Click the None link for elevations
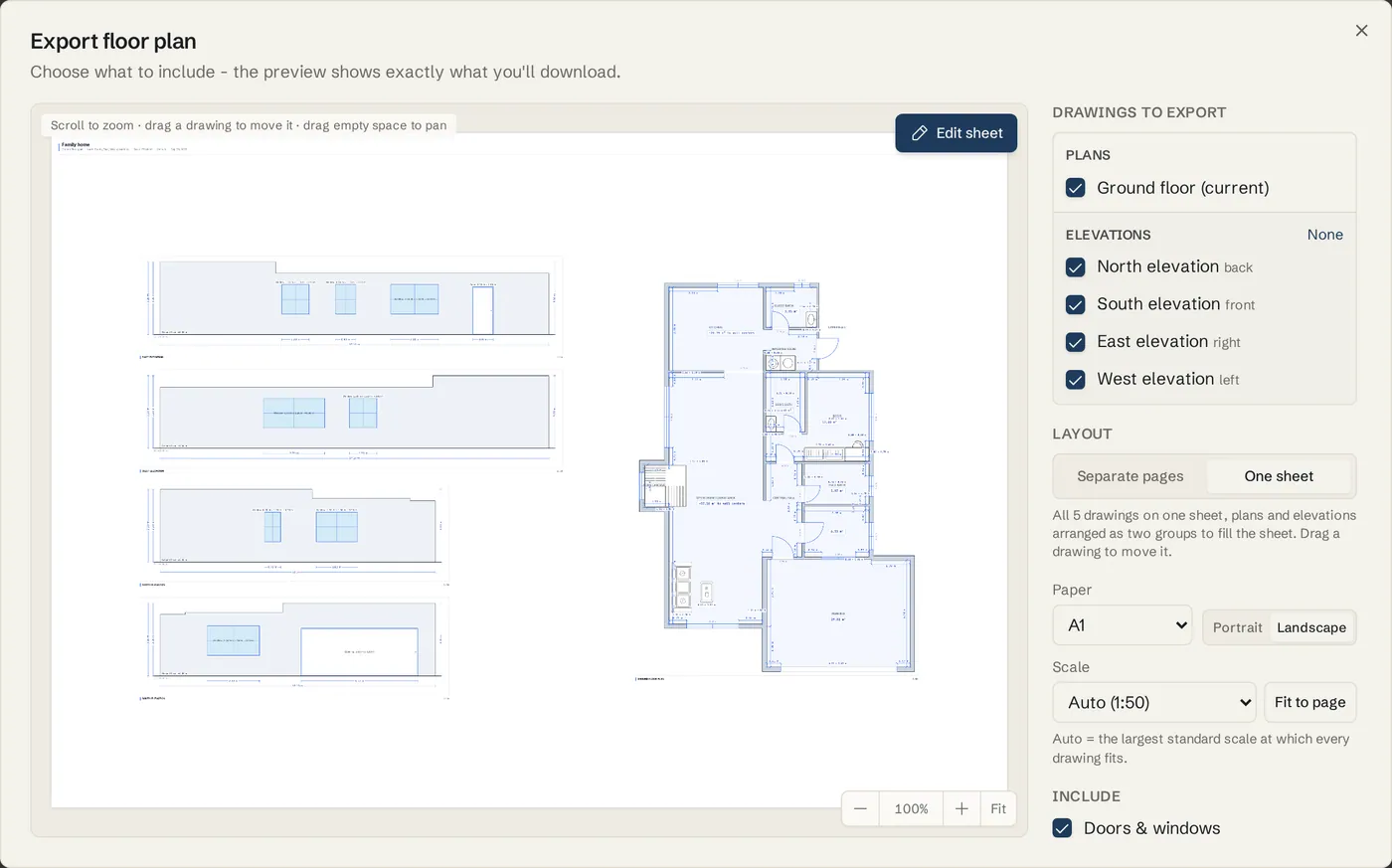1392x868 pixels. click(1324, 235)
